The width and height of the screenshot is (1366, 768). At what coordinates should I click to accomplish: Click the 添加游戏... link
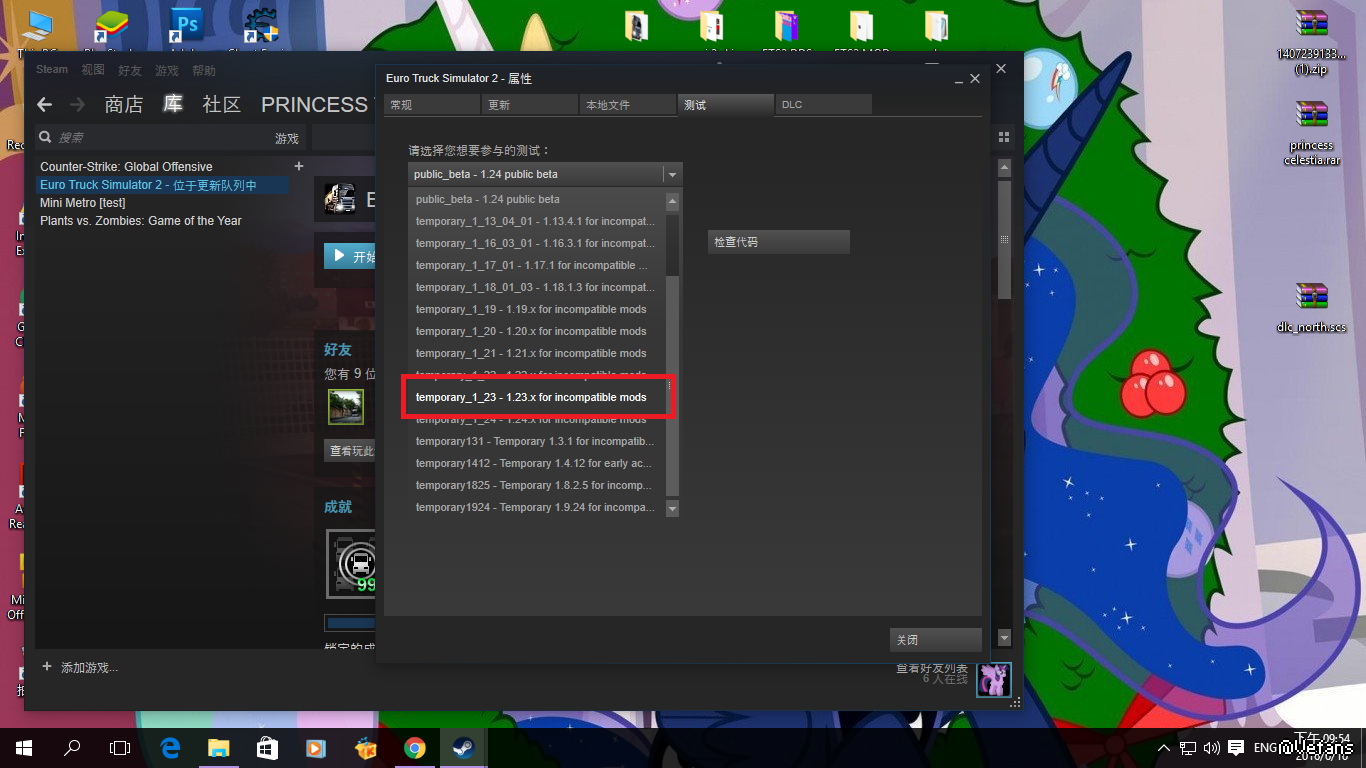tap(89, 667)
